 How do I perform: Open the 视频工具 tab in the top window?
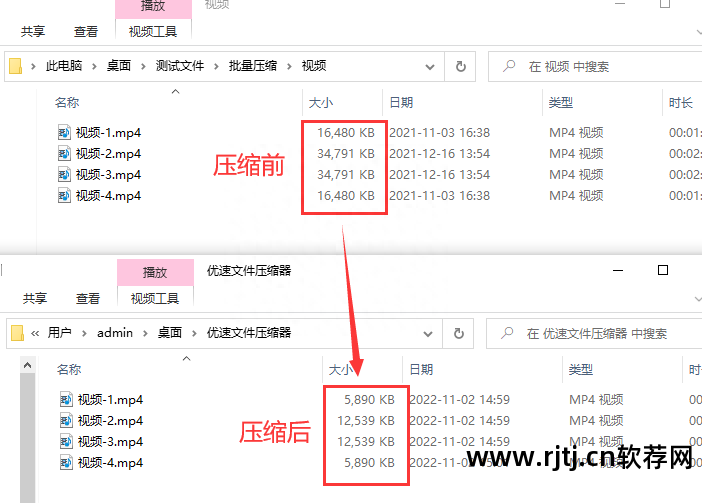click(x=153, y=31)
